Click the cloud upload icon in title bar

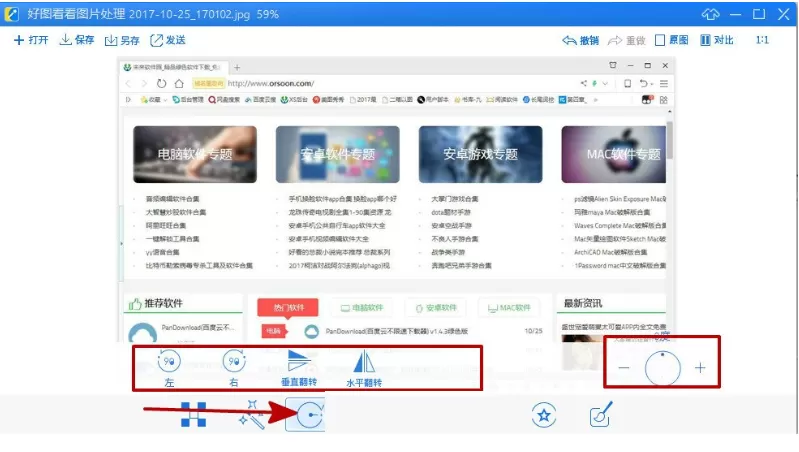710,14
